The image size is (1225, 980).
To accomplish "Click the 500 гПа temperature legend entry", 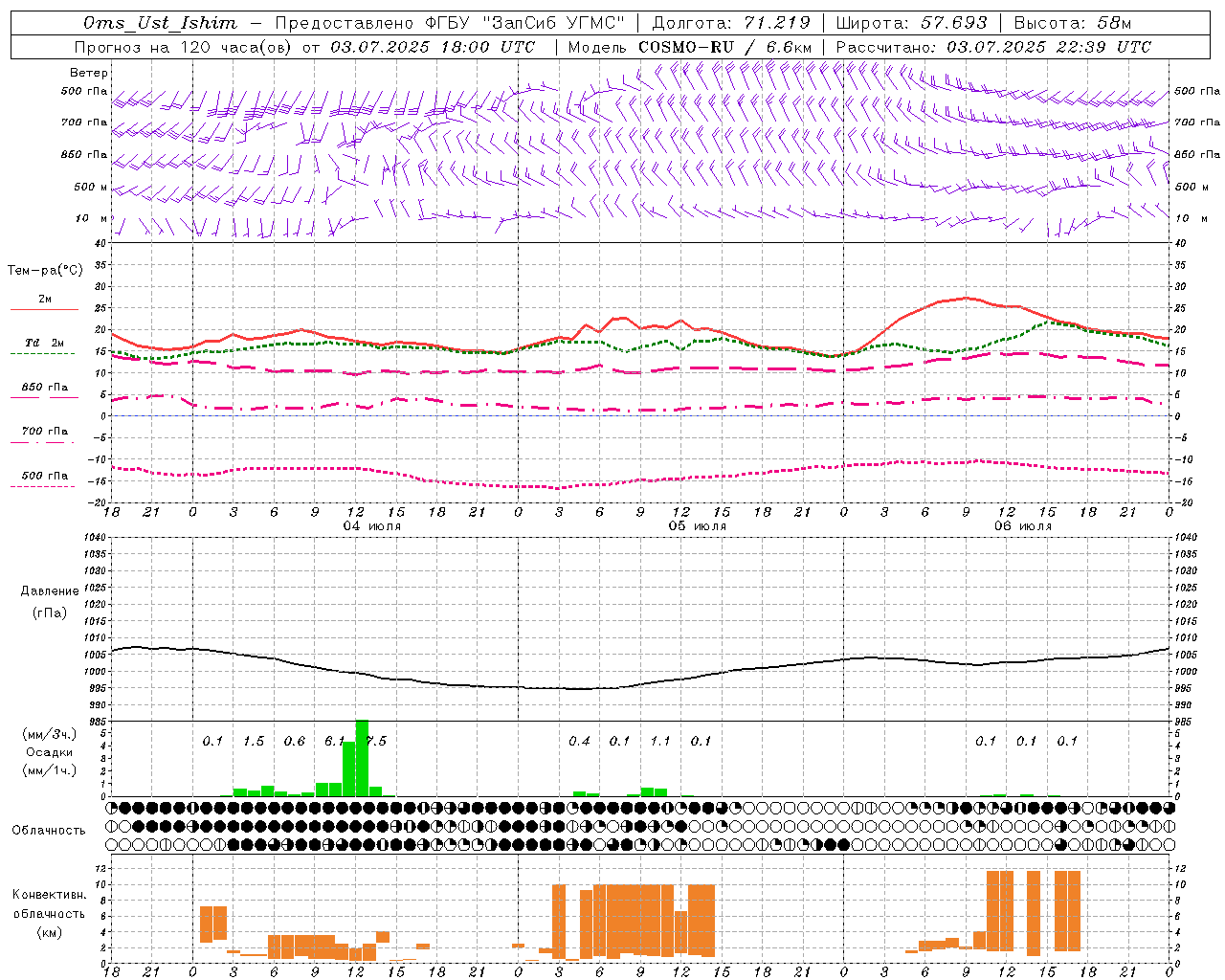I will (x=45, y=476).
